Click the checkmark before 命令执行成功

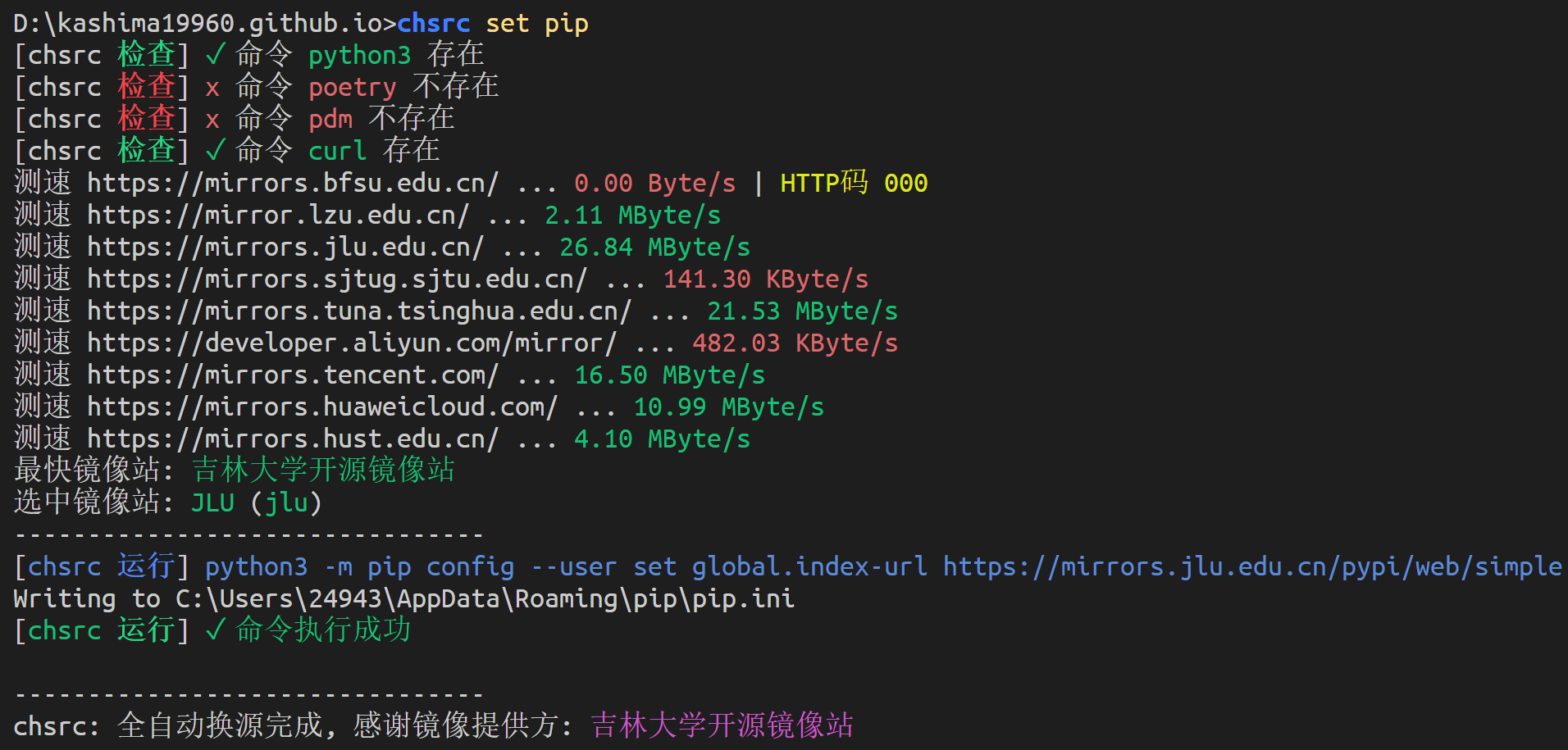[215, 630]
